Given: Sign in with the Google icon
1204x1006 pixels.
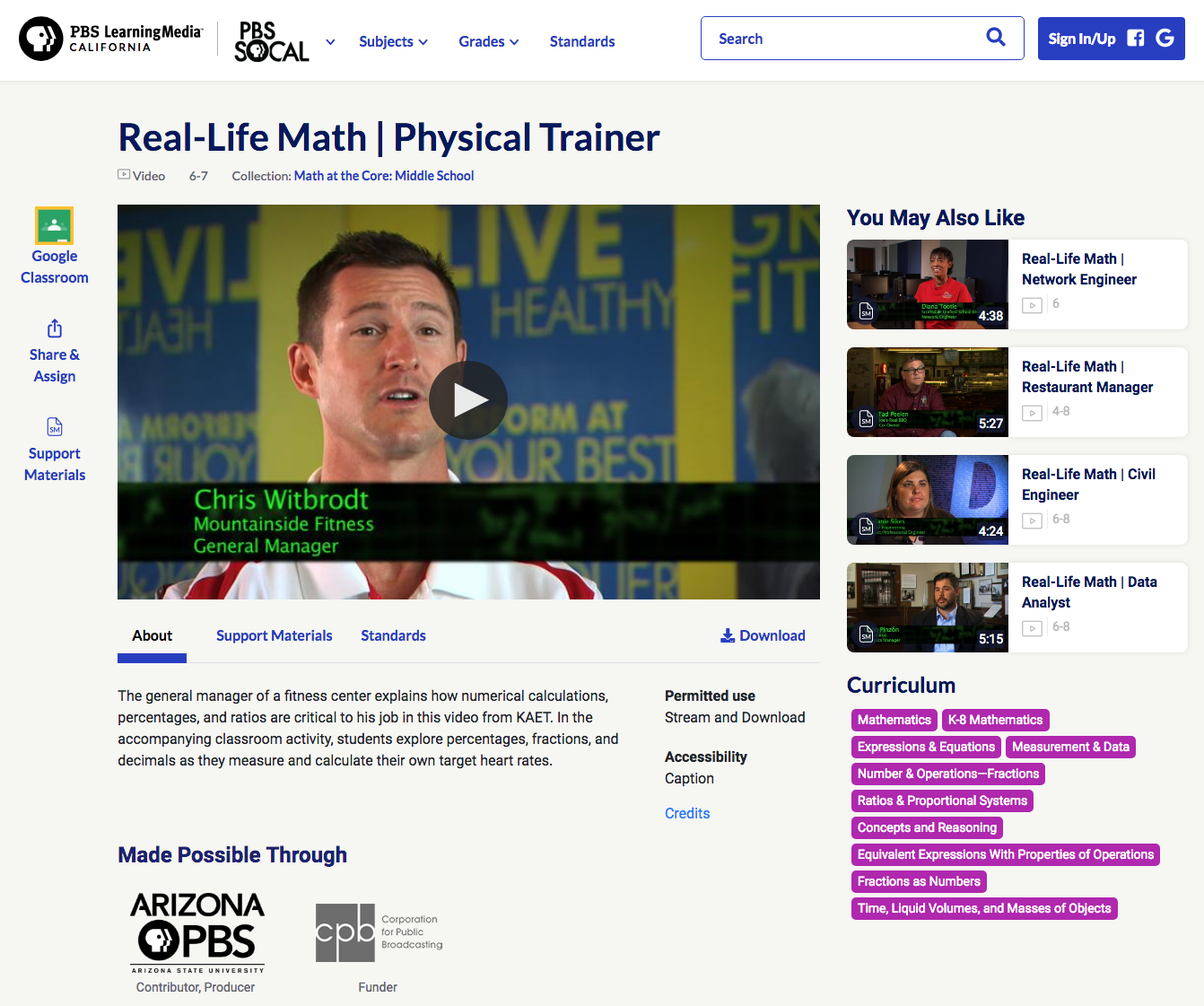Looking at the screenshot, I should (x=1165, y=39).
